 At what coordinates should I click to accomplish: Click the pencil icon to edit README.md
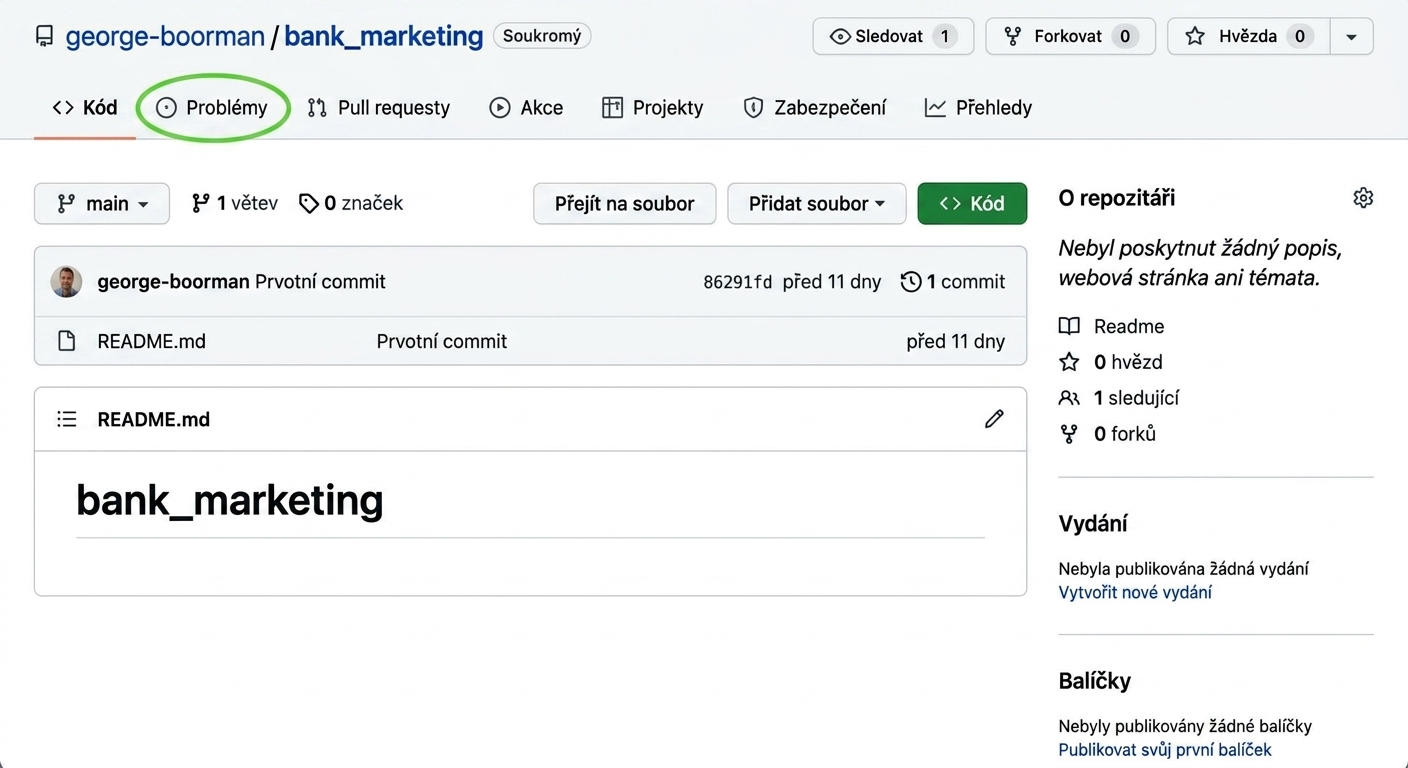pyautogui.click(x=994, y=419)
